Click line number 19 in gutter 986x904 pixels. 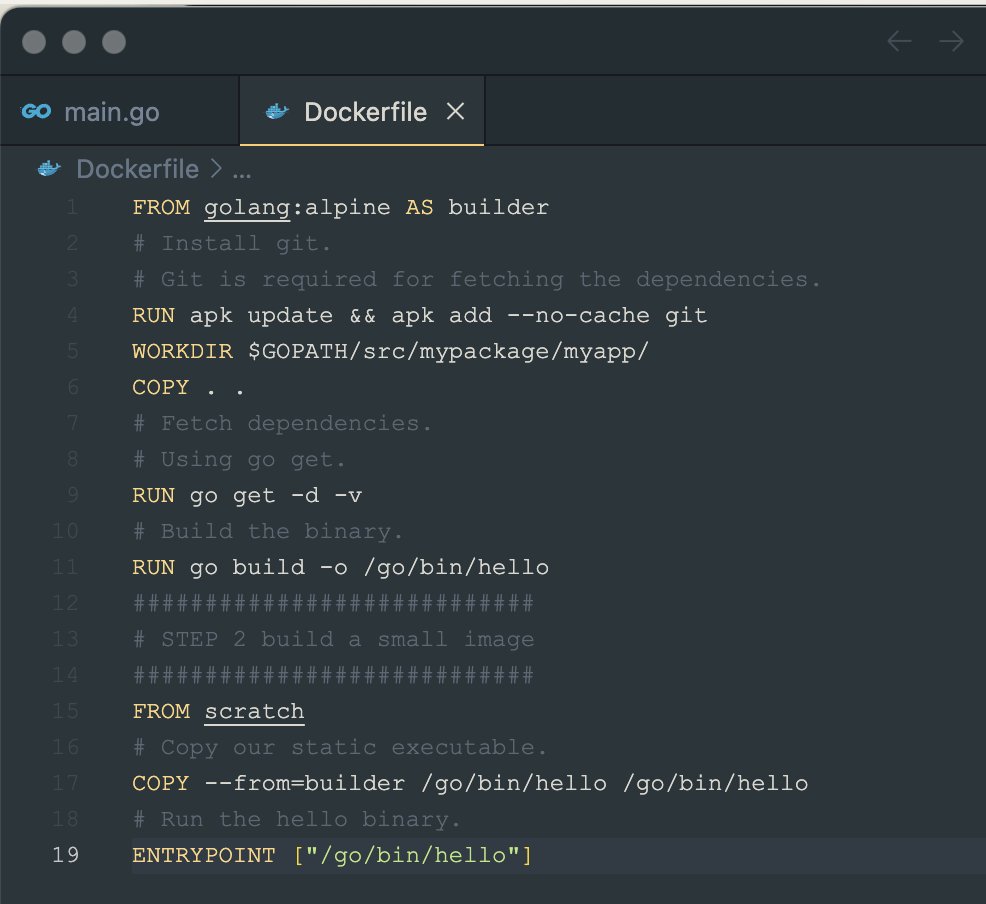pyautogui.click(x=65, y=855)
